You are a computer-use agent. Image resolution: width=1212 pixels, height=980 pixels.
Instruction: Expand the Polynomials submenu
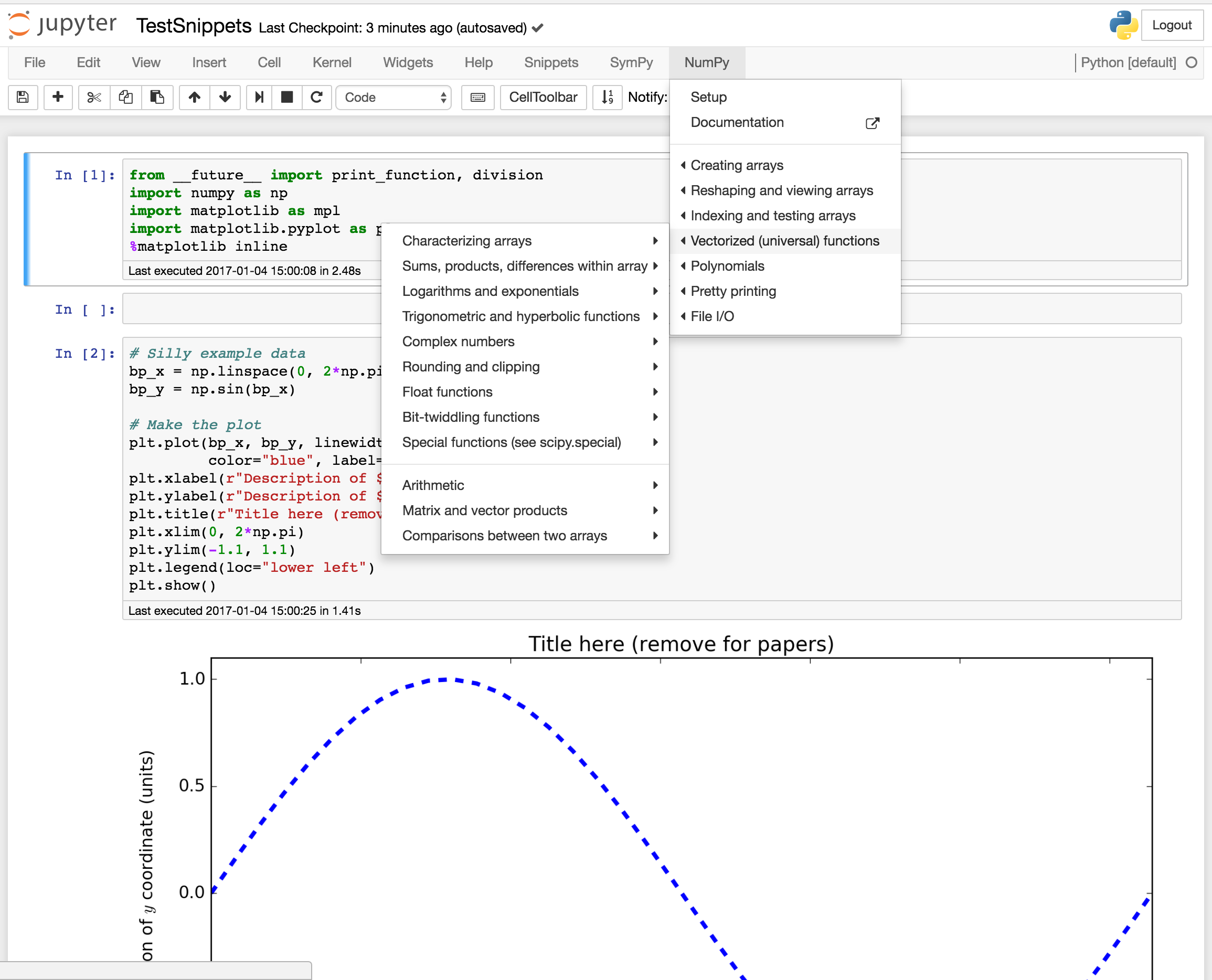click(x=727, y=266)
